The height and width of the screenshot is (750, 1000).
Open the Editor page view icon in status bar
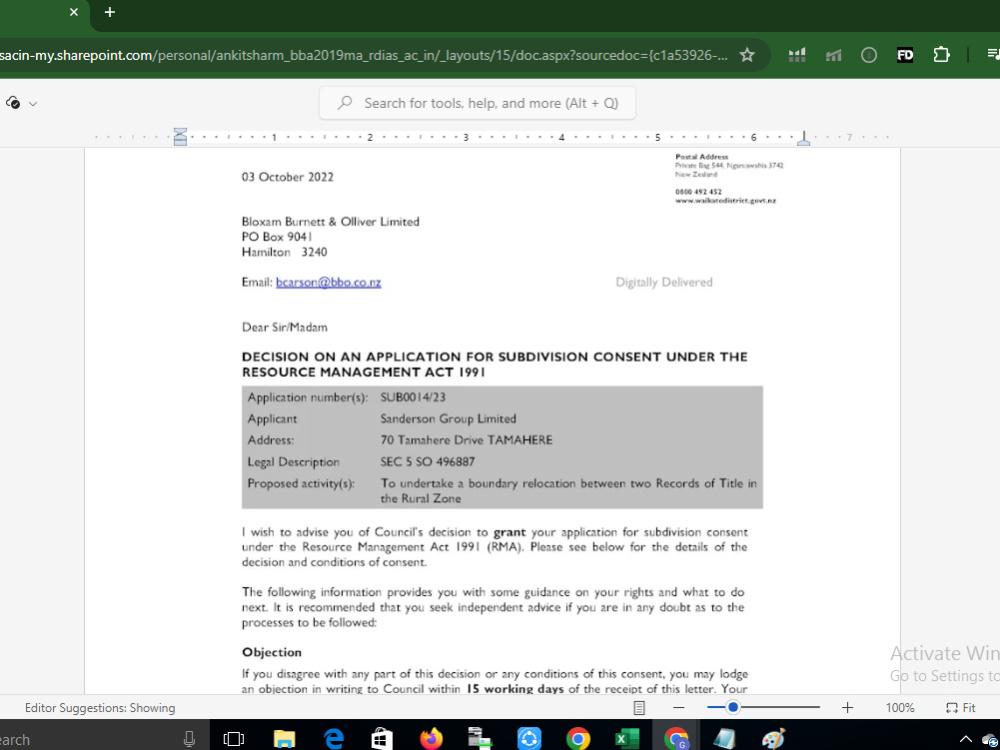(638, 707)
